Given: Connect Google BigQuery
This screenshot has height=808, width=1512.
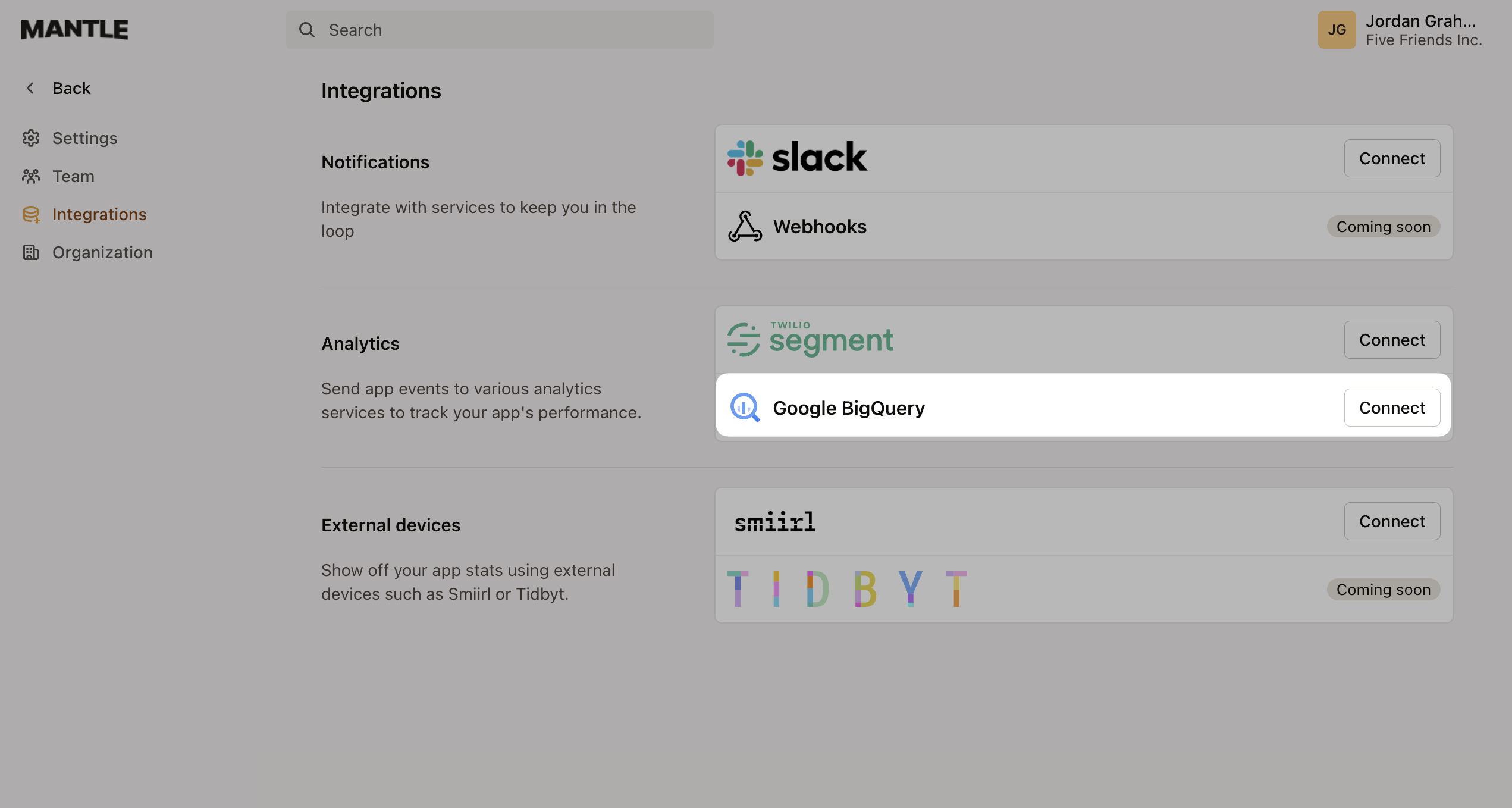Looking at the screenshot, I should click(1392, 408).
